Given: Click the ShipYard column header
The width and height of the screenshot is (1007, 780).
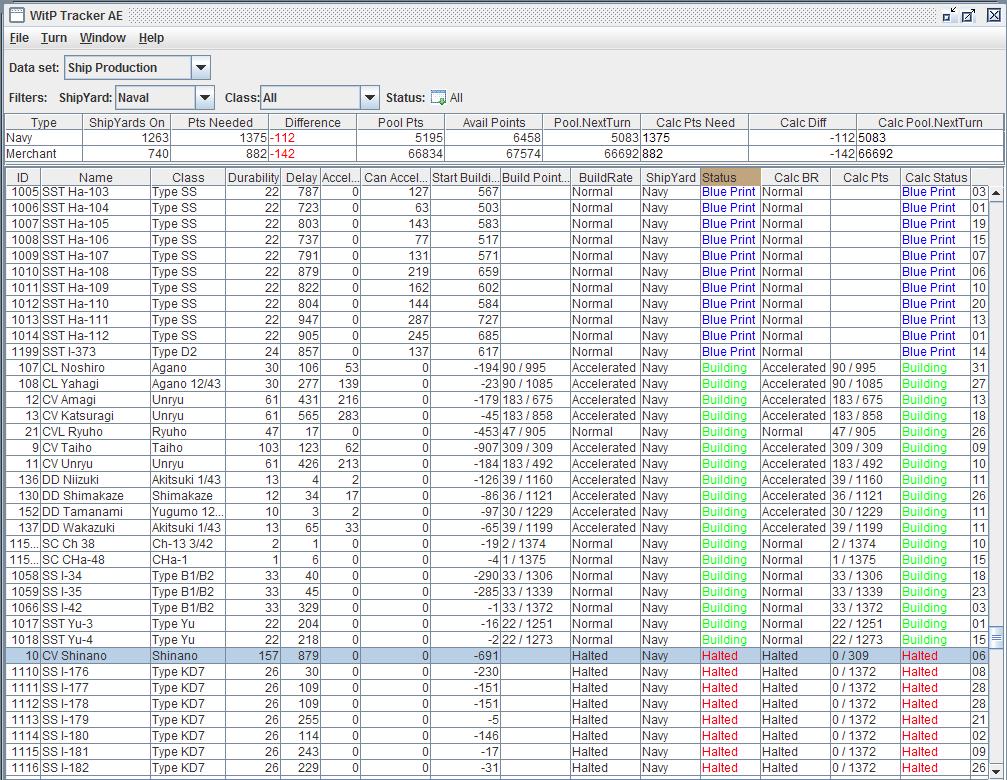Looking at the screenshot, I should click(670, 177).
